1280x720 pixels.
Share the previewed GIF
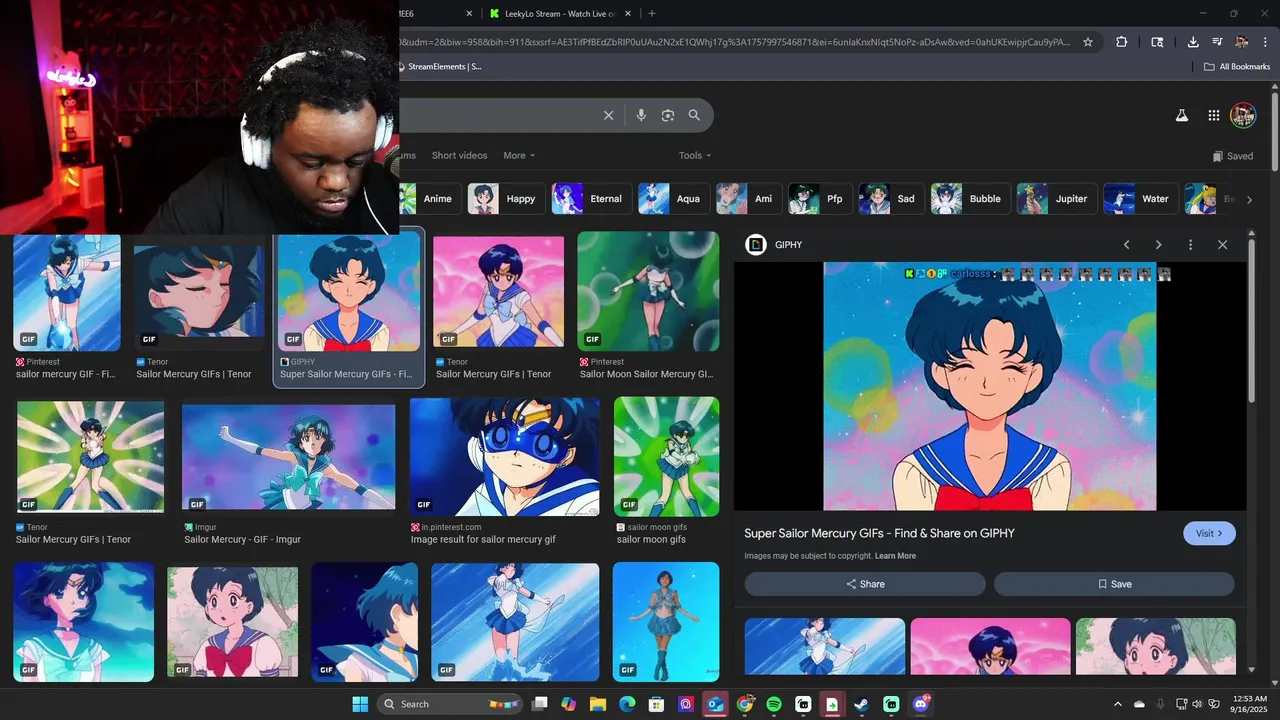pyautogui.click(x=865, y=584)
